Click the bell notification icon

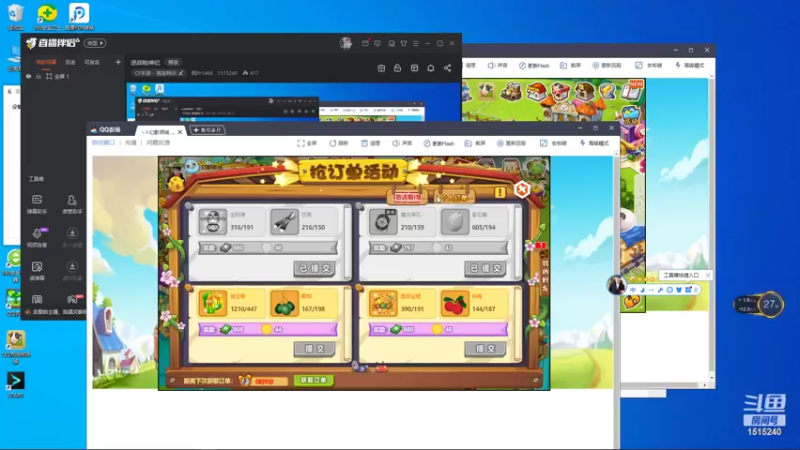(431, 68)
